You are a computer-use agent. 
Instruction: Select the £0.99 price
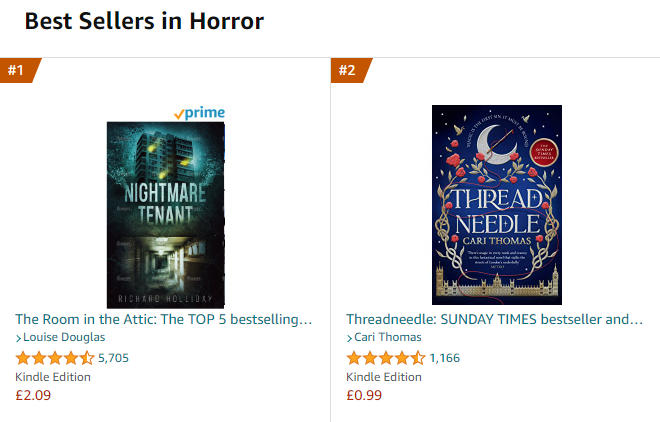(364, 395)
